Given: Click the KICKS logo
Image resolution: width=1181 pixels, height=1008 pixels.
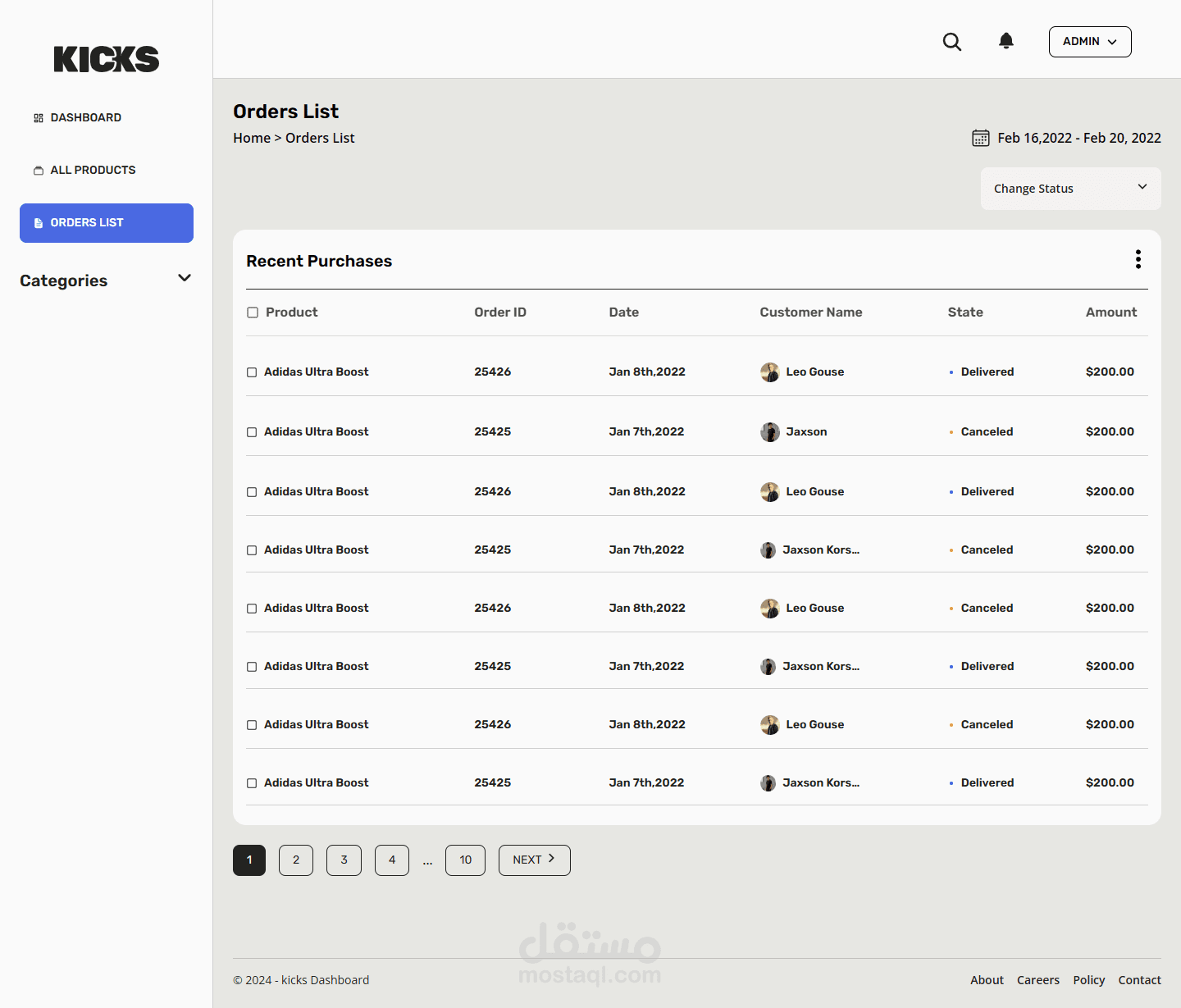Looking at the screenshot, I should [107, 59].
